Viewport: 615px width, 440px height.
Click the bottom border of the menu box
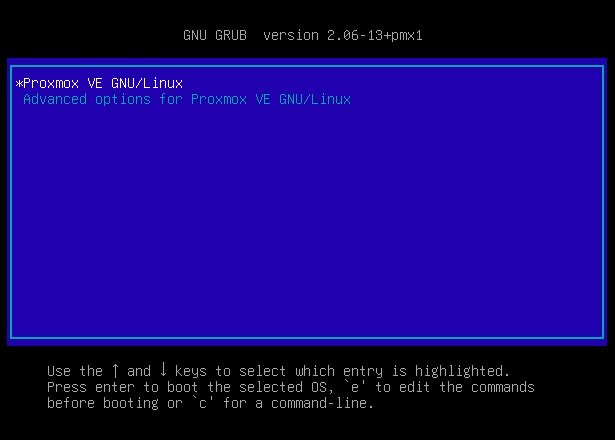pos(307,337)
